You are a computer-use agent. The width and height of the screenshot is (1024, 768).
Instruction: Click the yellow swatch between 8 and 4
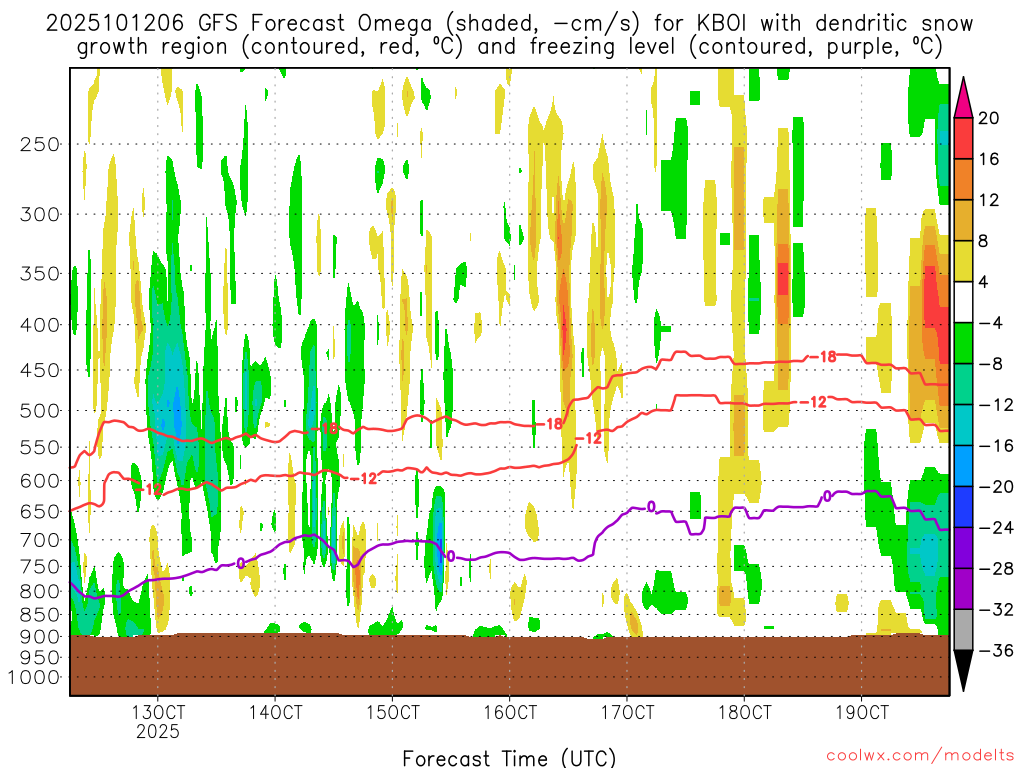(963, 261)
